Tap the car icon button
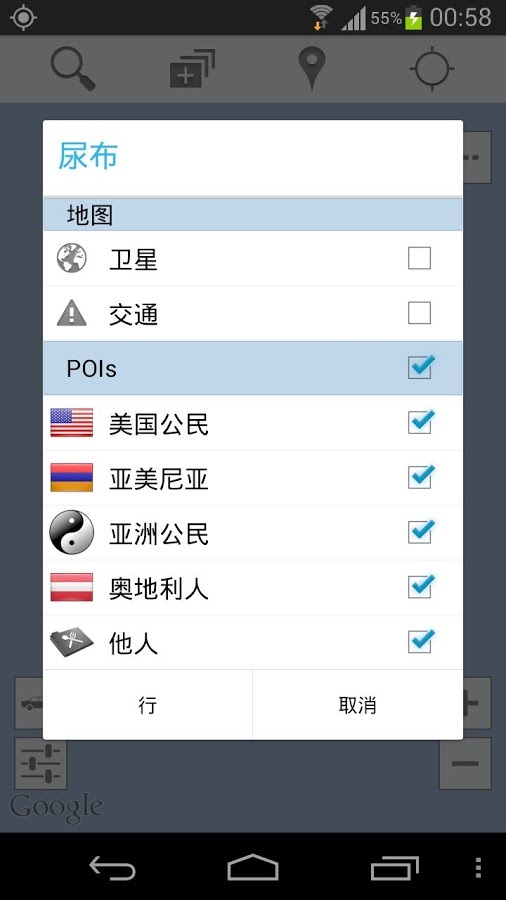506x900 pixels. pos(29,703)
